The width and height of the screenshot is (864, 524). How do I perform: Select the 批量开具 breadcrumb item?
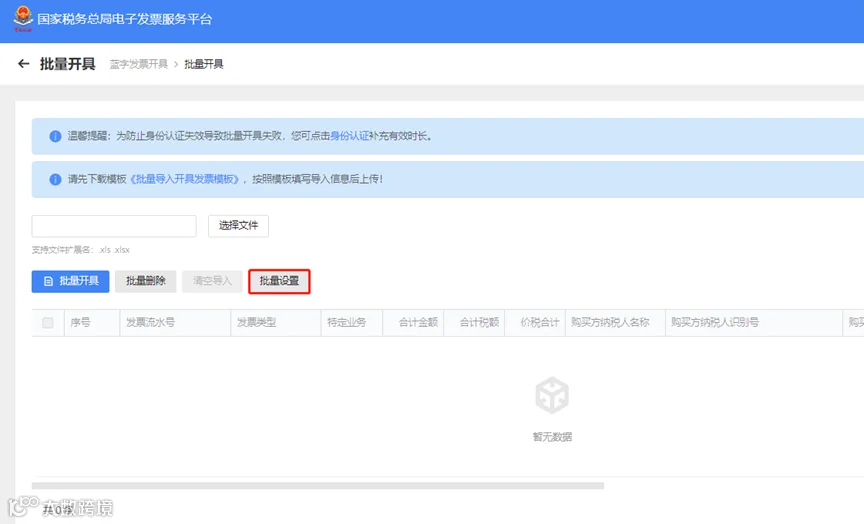(203, 64)
